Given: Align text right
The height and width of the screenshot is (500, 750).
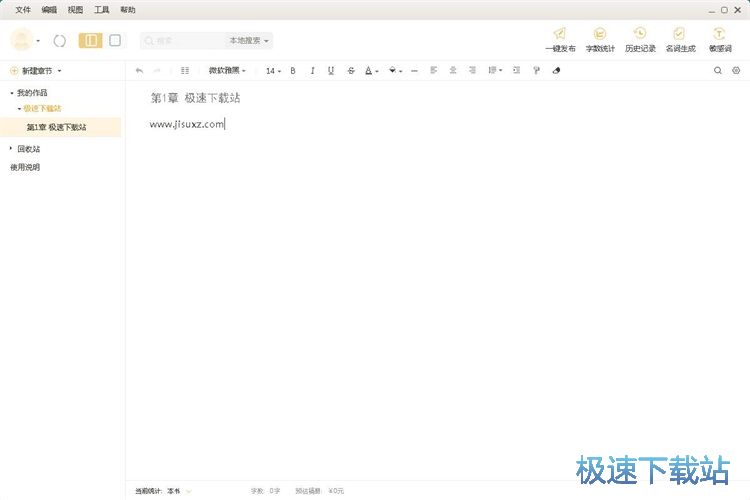Looking at the screenshot, I should point(472,70).
